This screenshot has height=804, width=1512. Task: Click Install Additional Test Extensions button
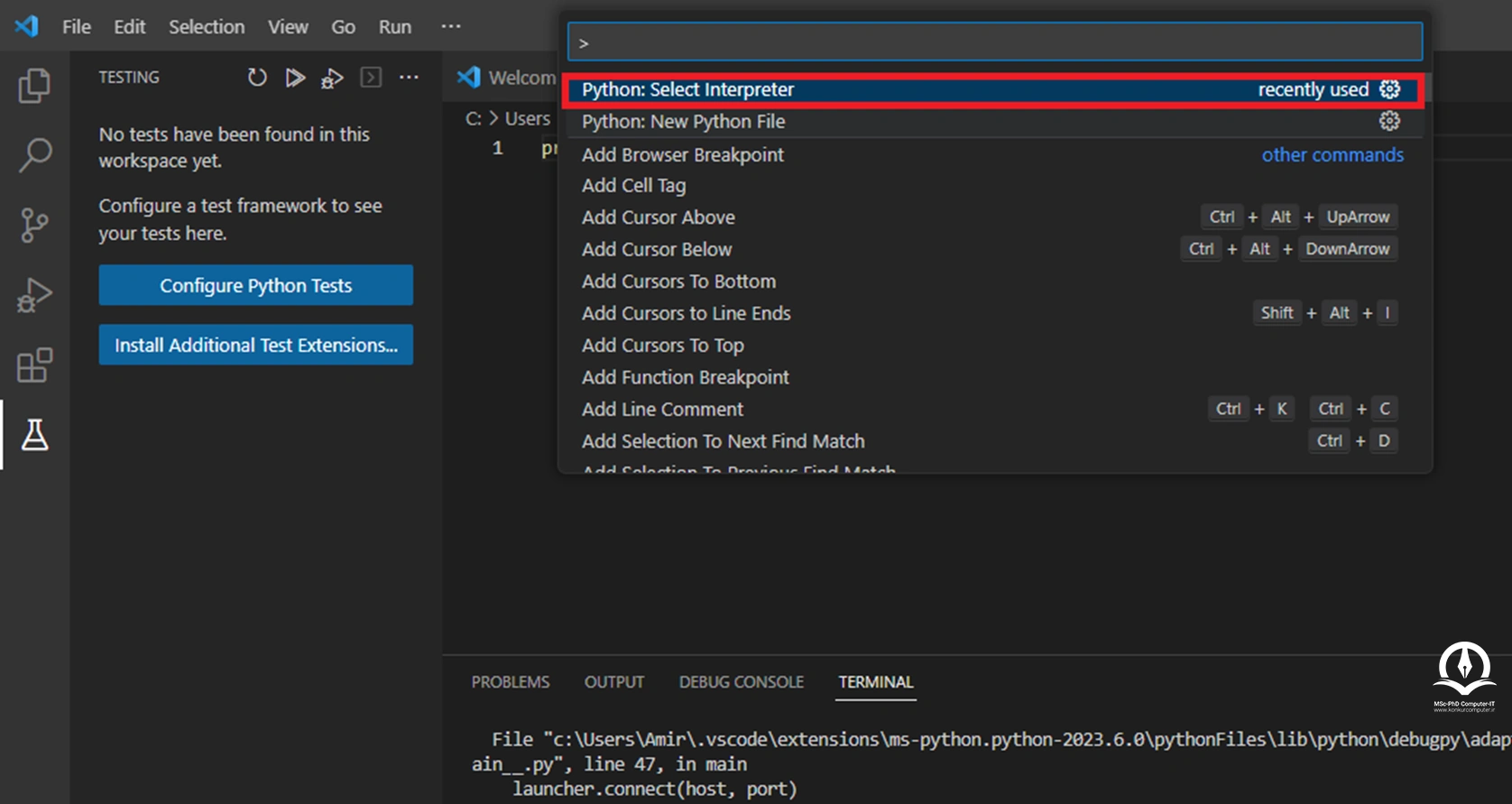256,345
